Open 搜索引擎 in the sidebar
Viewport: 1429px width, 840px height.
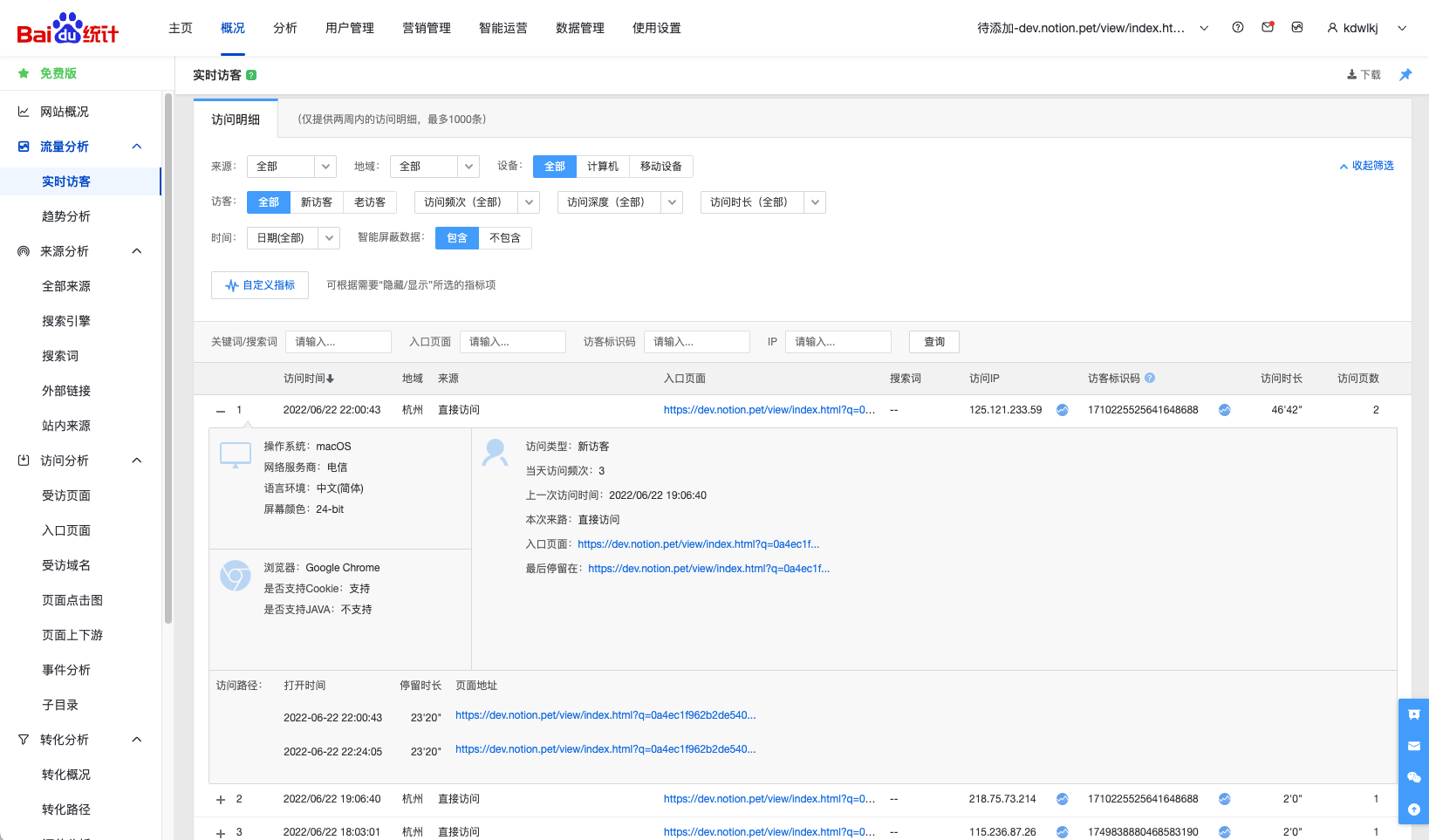[x=66, y=321]
